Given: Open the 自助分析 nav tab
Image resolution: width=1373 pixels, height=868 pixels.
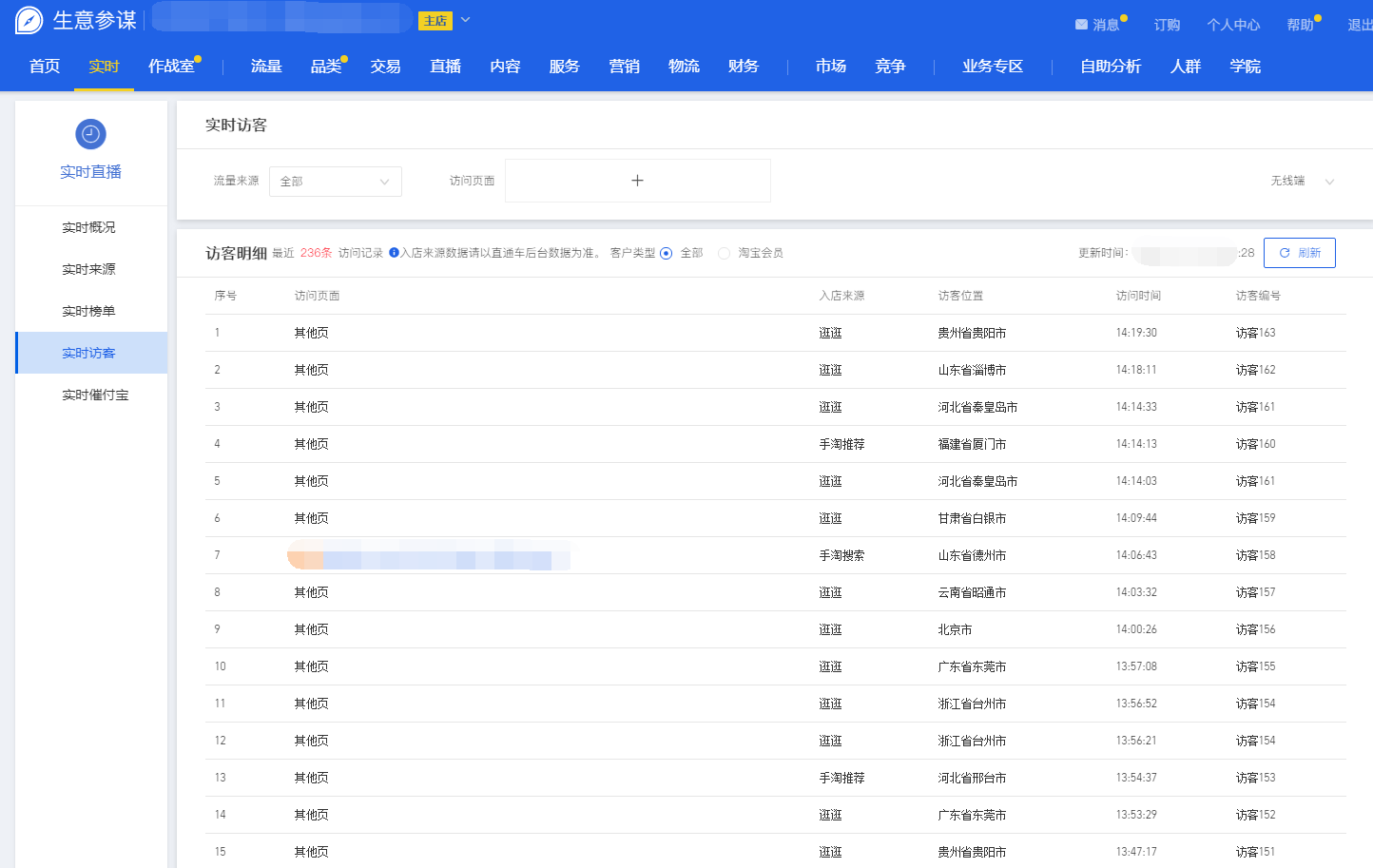Looking at the screenshot, I should tap(1111, 67).
